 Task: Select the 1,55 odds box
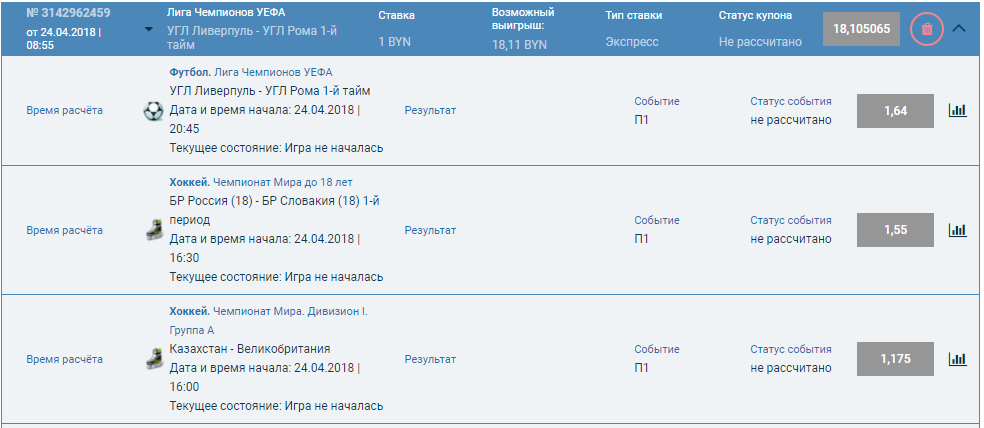tap(896, 230)
